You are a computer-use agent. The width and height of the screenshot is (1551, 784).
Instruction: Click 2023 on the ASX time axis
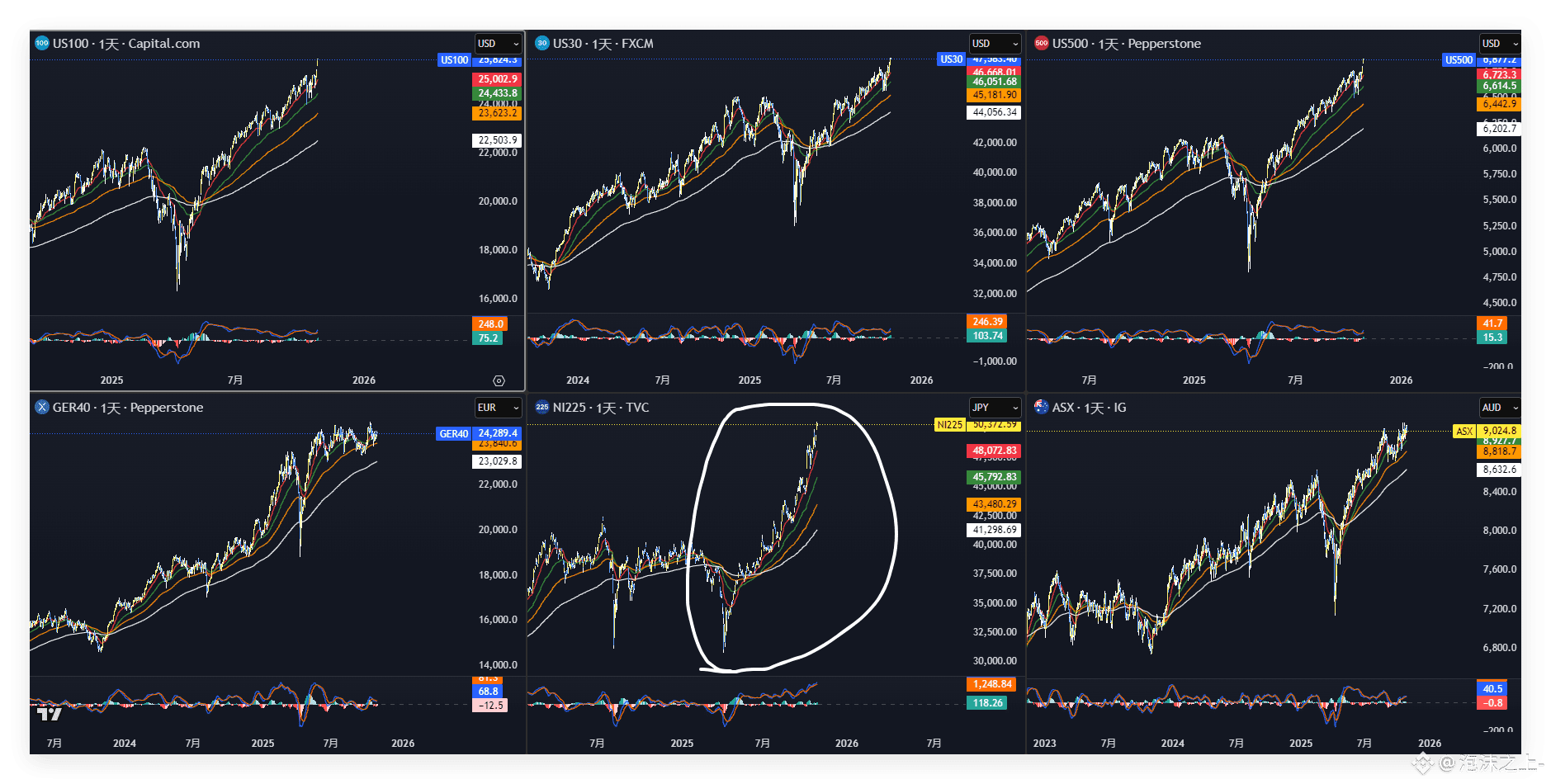pyautogui.click(x=1044, y=744)
